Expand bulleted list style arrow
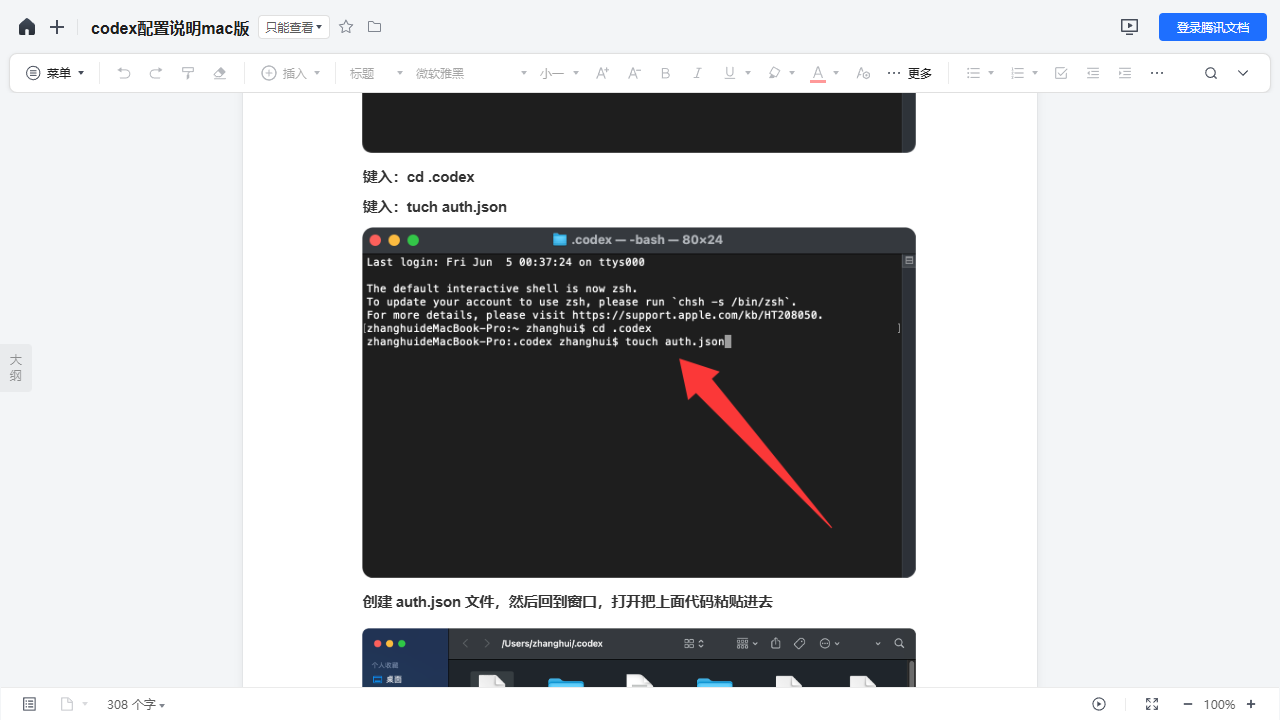Screen dimensions: 1280x720 (x=991, y=73)
